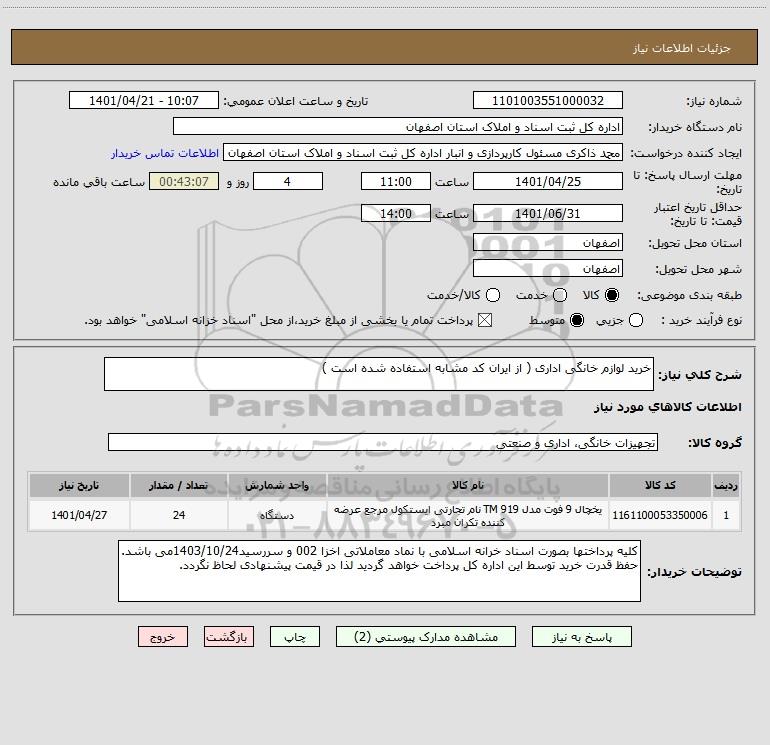This screenshot has height=745, width=770.
Task: Choose the متوسط purchase type radio
Action: 577,320
